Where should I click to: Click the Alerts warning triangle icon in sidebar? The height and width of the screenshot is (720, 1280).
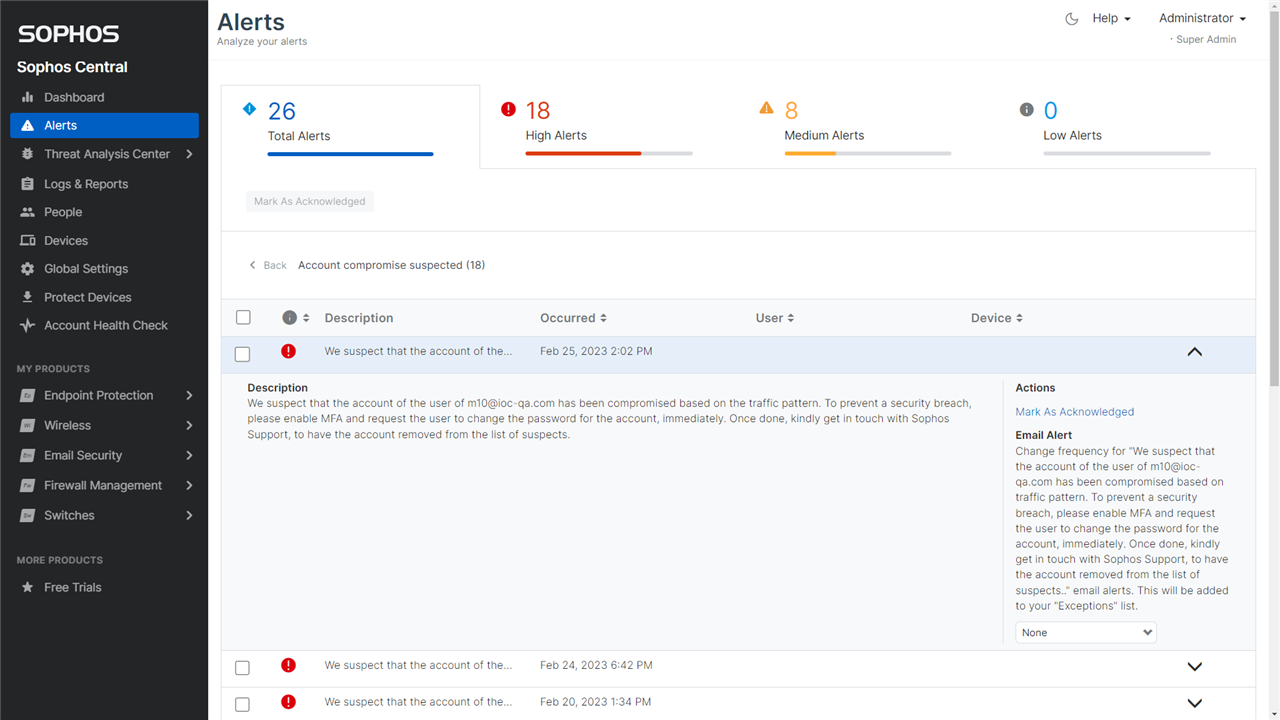[28, 125]
